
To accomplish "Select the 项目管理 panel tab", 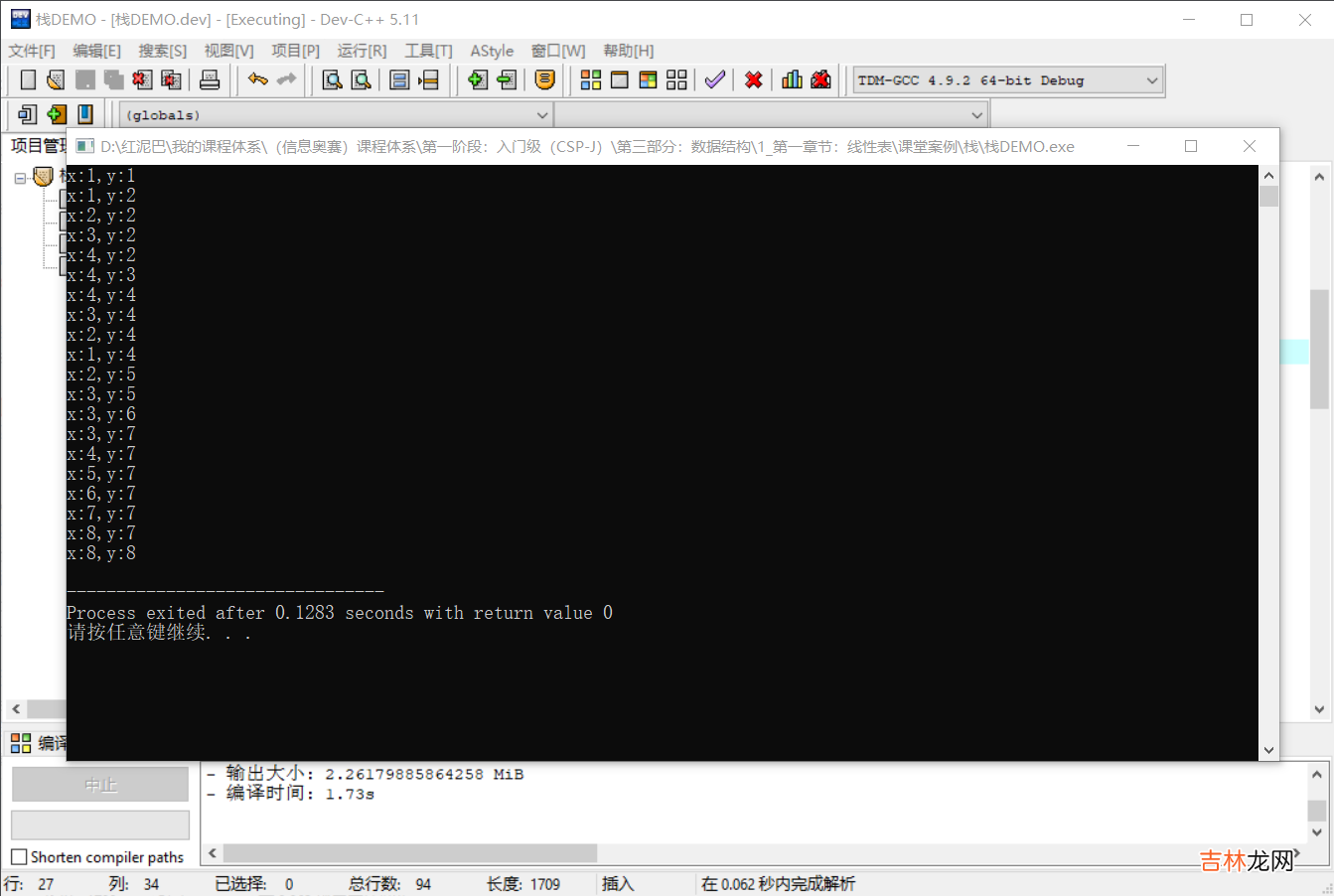I will [38, 146].
